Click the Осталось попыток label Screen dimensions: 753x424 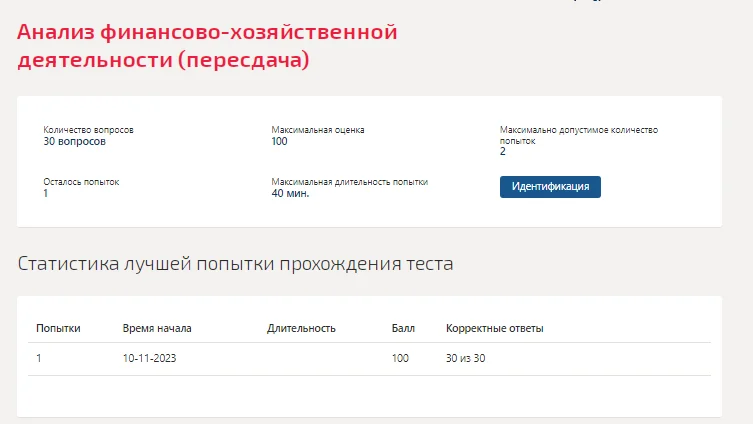click(81, 182)
